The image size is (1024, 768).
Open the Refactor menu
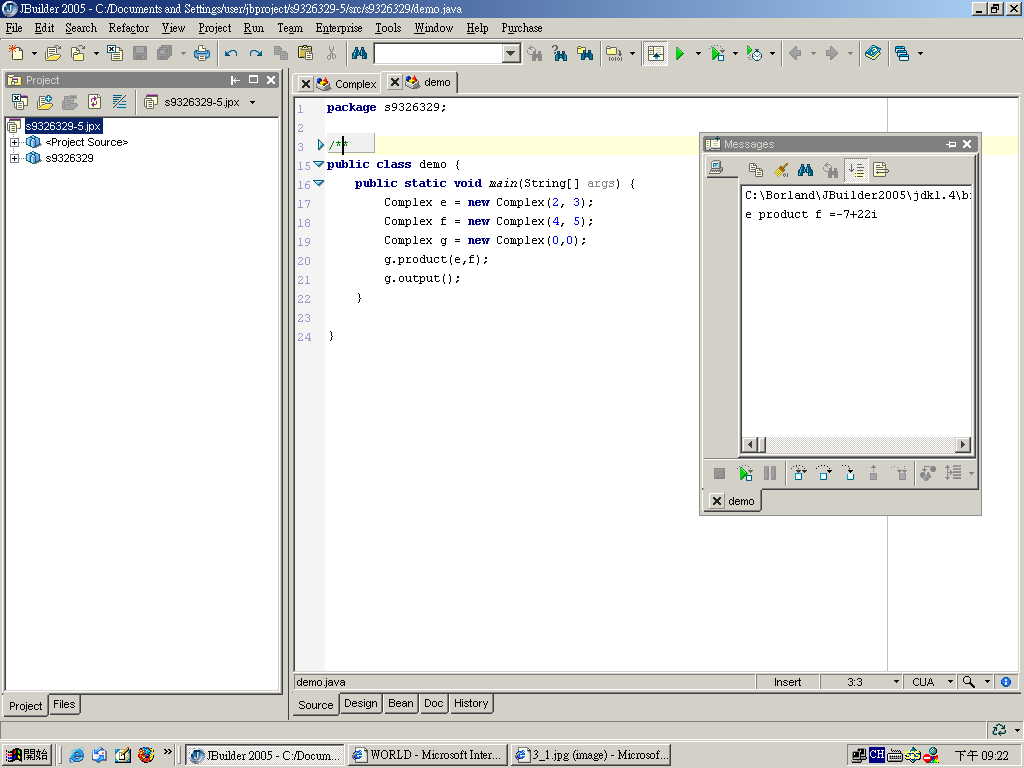point(129,28)
